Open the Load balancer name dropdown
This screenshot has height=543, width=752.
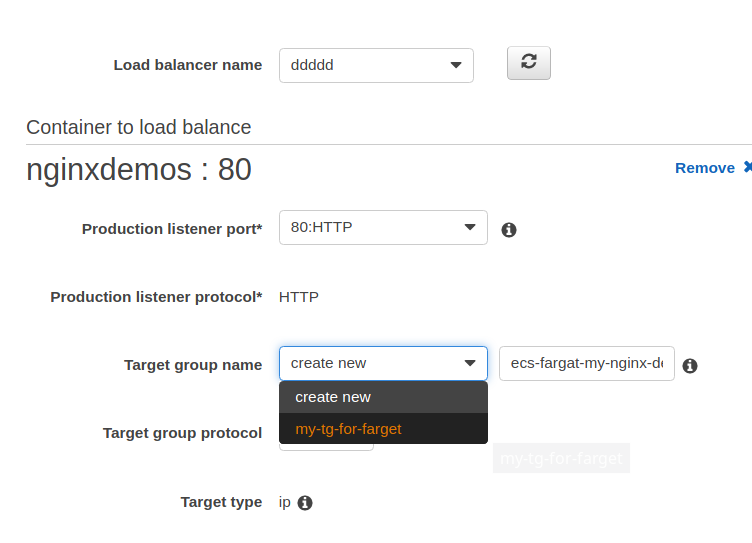[376, 65]
